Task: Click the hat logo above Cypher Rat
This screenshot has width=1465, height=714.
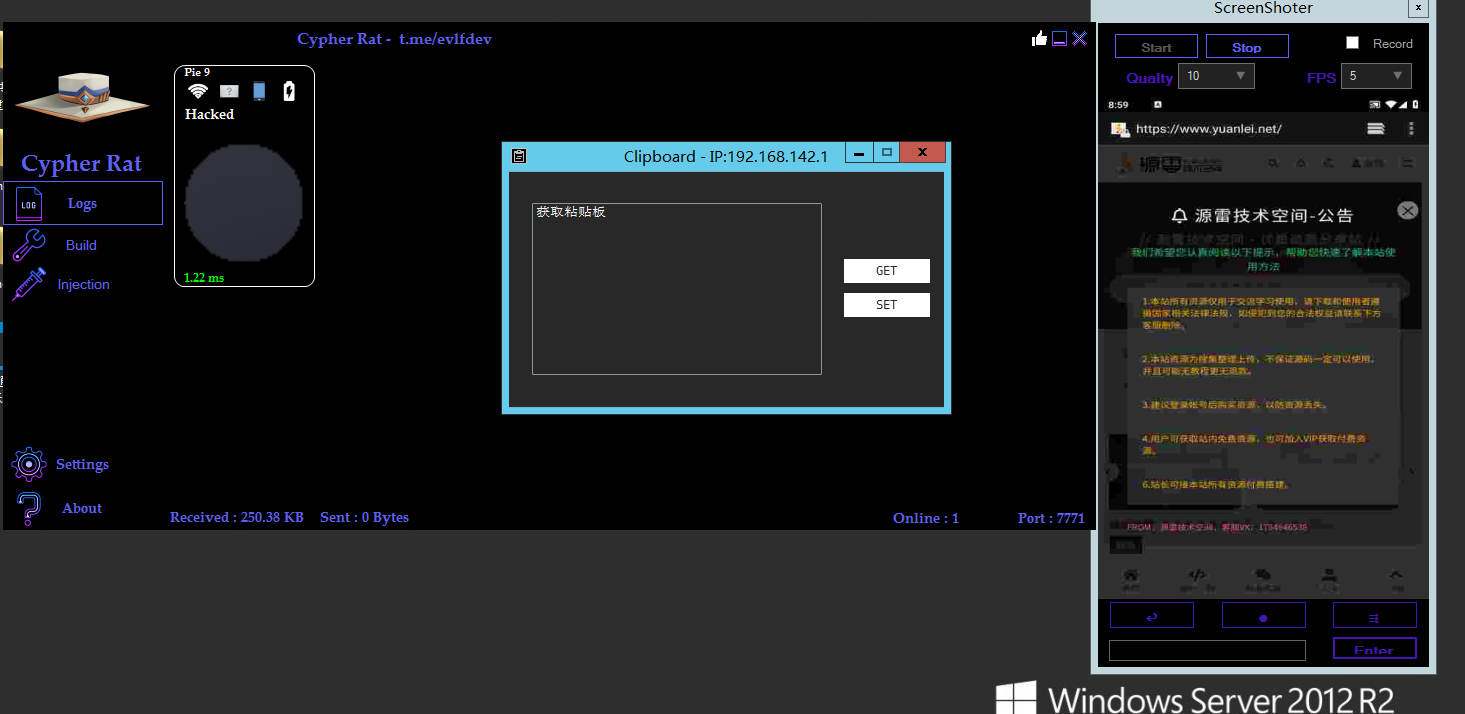Action: 82,97
